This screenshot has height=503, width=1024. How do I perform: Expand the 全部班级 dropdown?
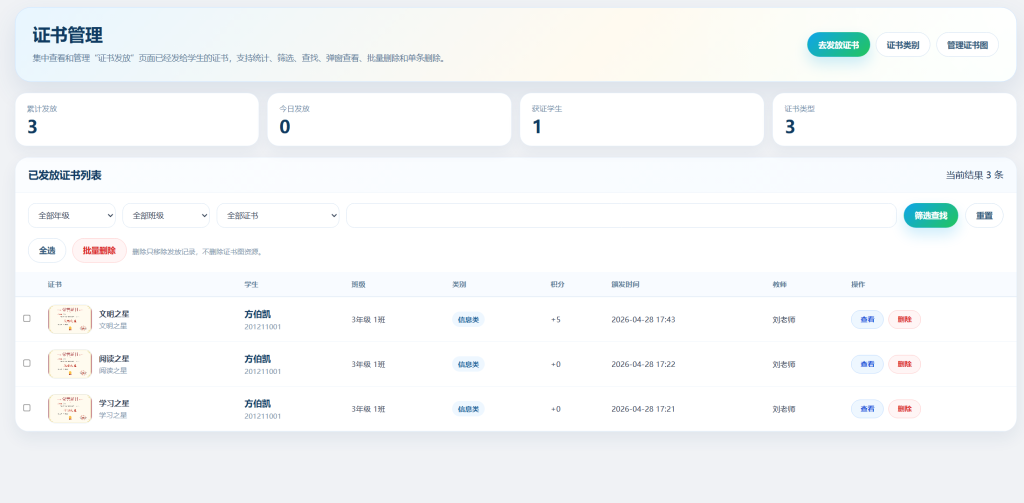click(x=166, y=216)
